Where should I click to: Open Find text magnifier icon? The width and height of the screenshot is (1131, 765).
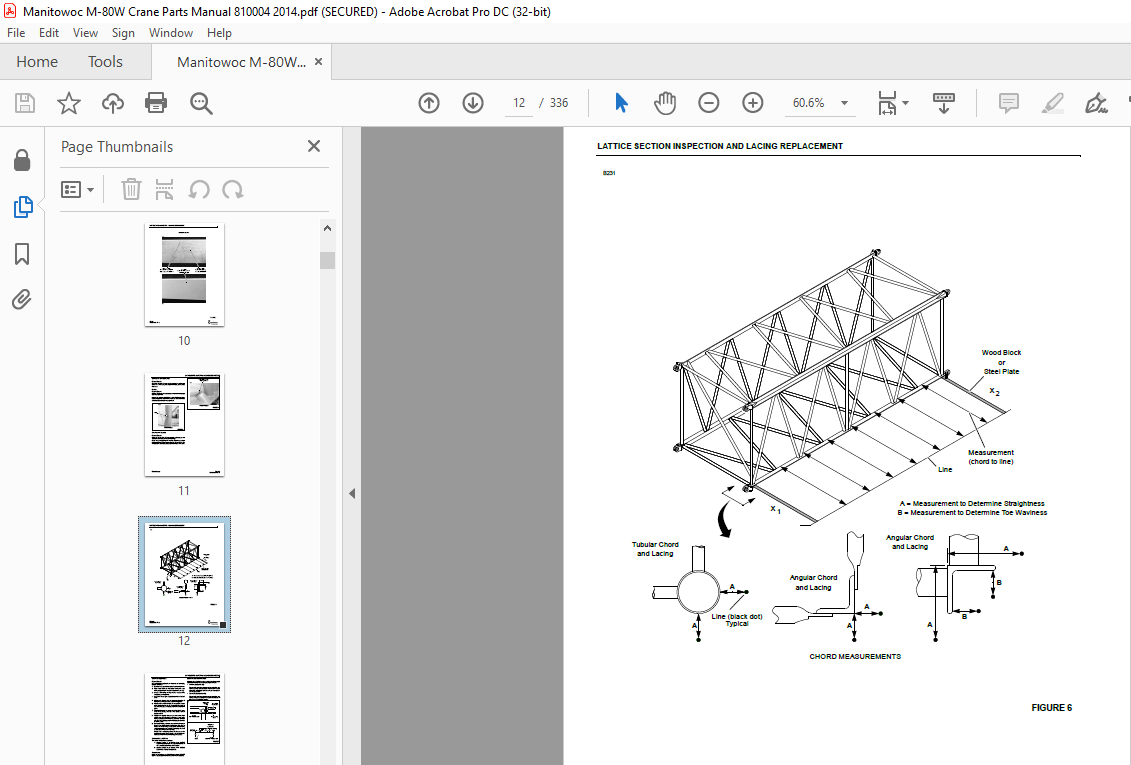coord(201,103)
